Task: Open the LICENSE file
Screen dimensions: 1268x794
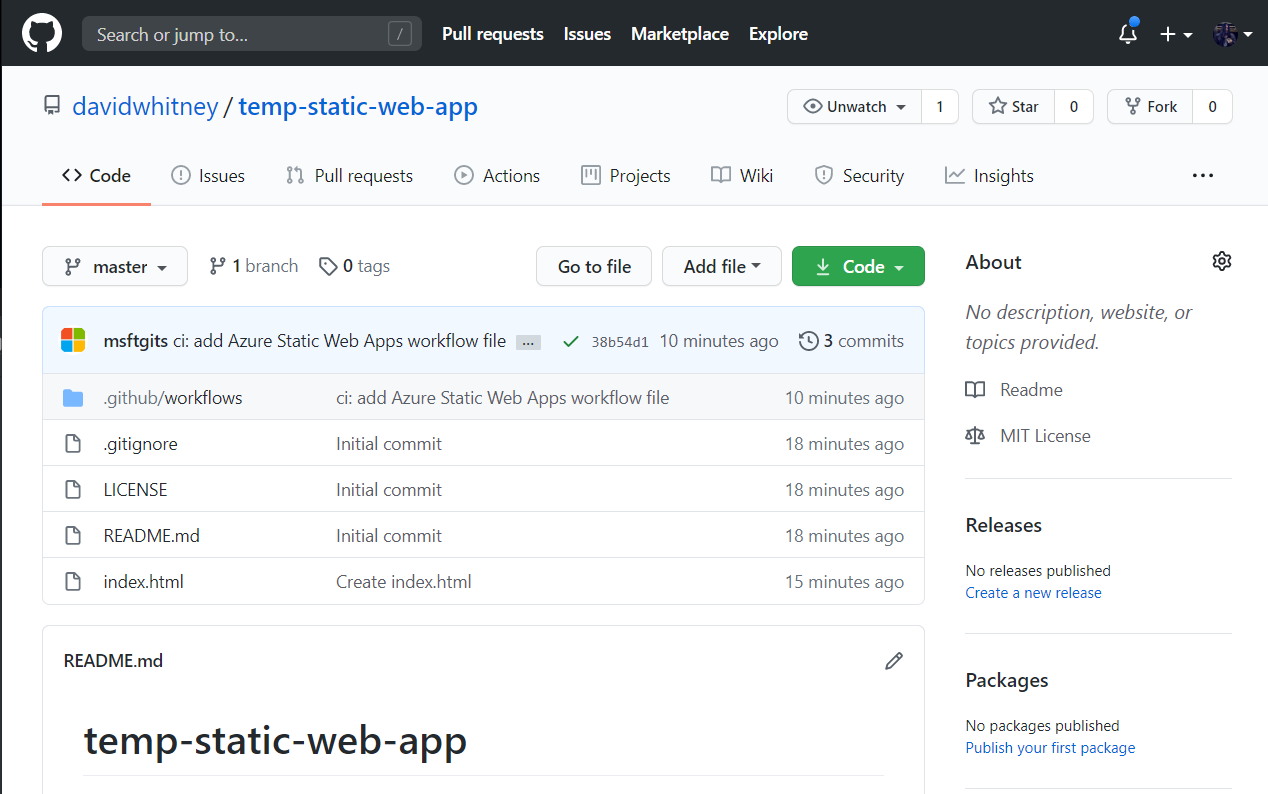Action: click(x=136, y=490)
